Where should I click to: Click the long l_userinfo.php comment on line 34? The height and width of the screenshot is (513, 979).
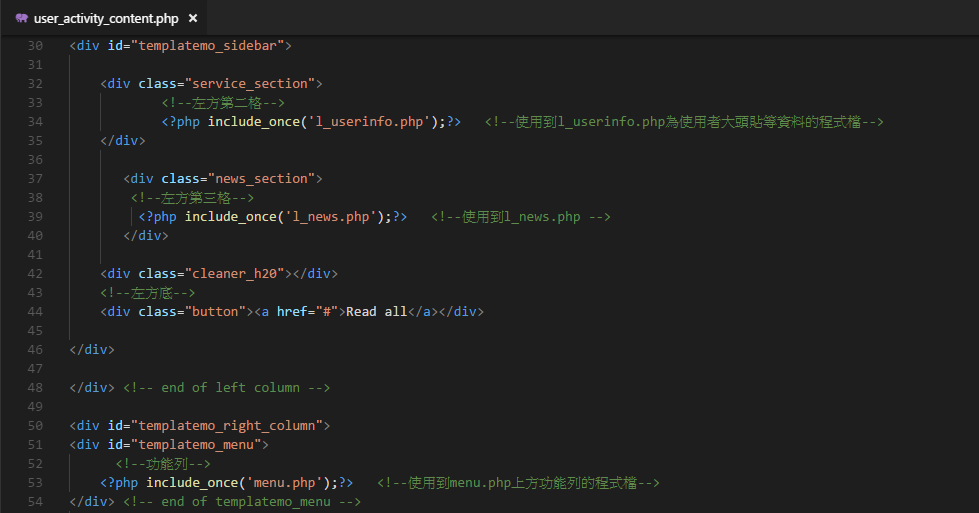[x=684, y=122]
